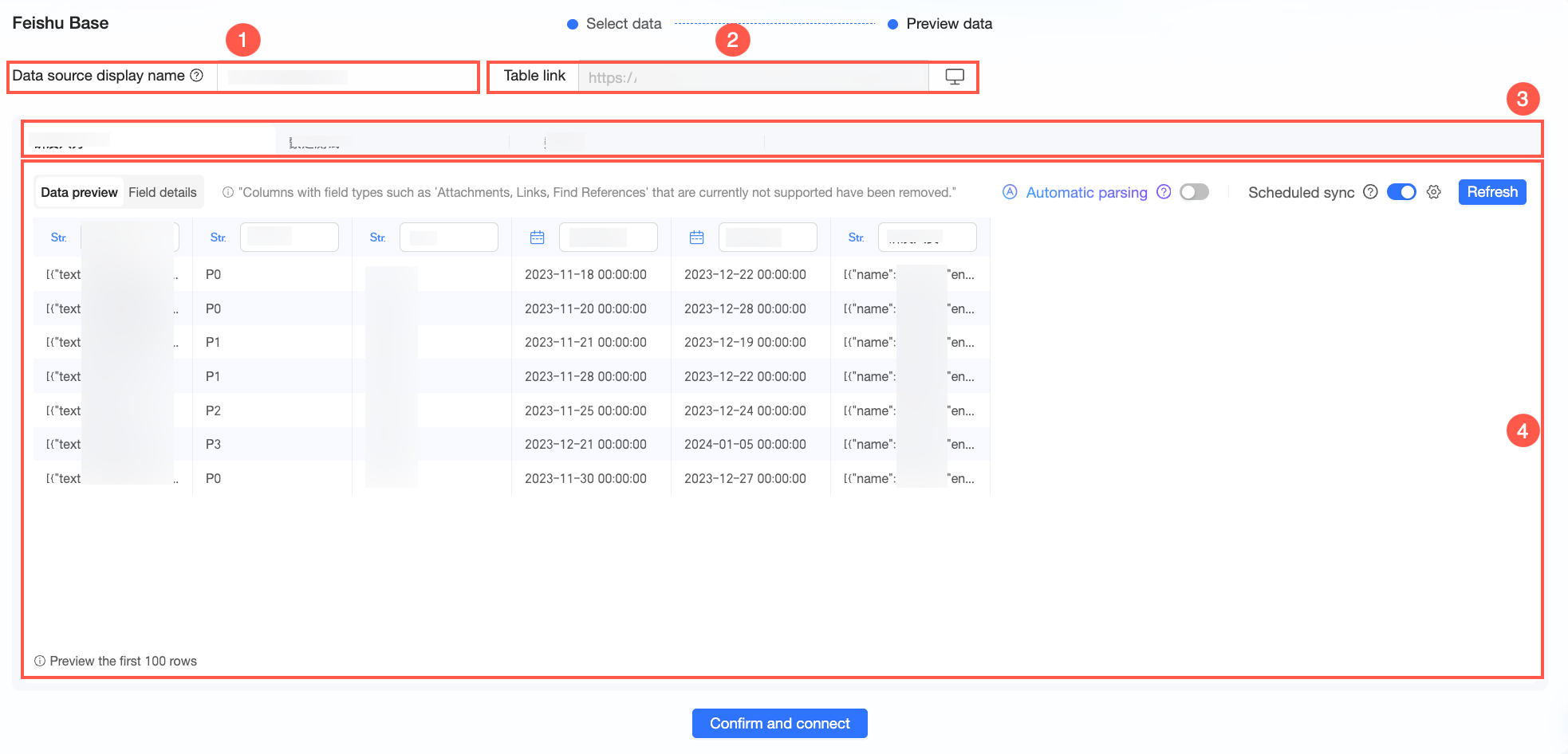Click the first calendar date type icon
The image size is (1568, 754).
click(538, 238)
